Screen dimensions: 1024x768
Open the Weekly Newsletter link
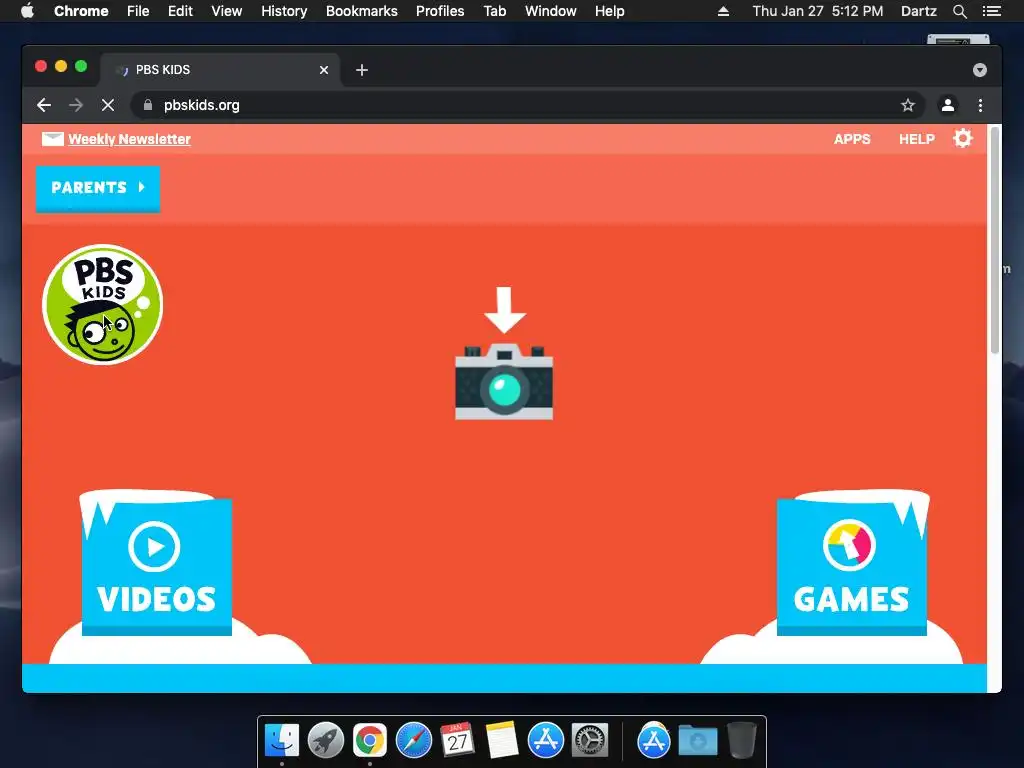pyautogui.click(x=129, y=139)
